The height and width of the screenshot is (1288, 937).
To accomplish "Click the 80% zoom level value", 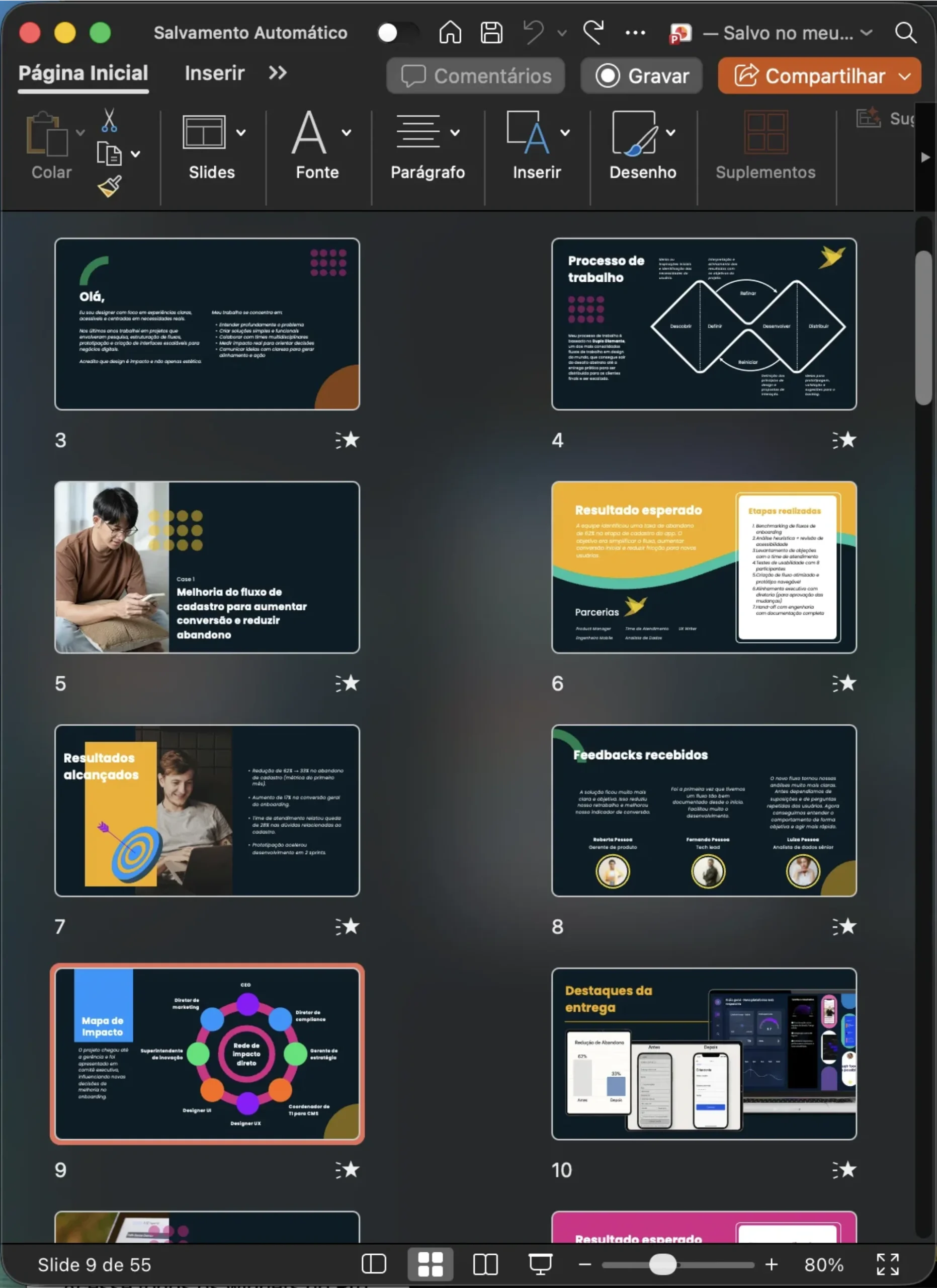I will (823, 1265).
